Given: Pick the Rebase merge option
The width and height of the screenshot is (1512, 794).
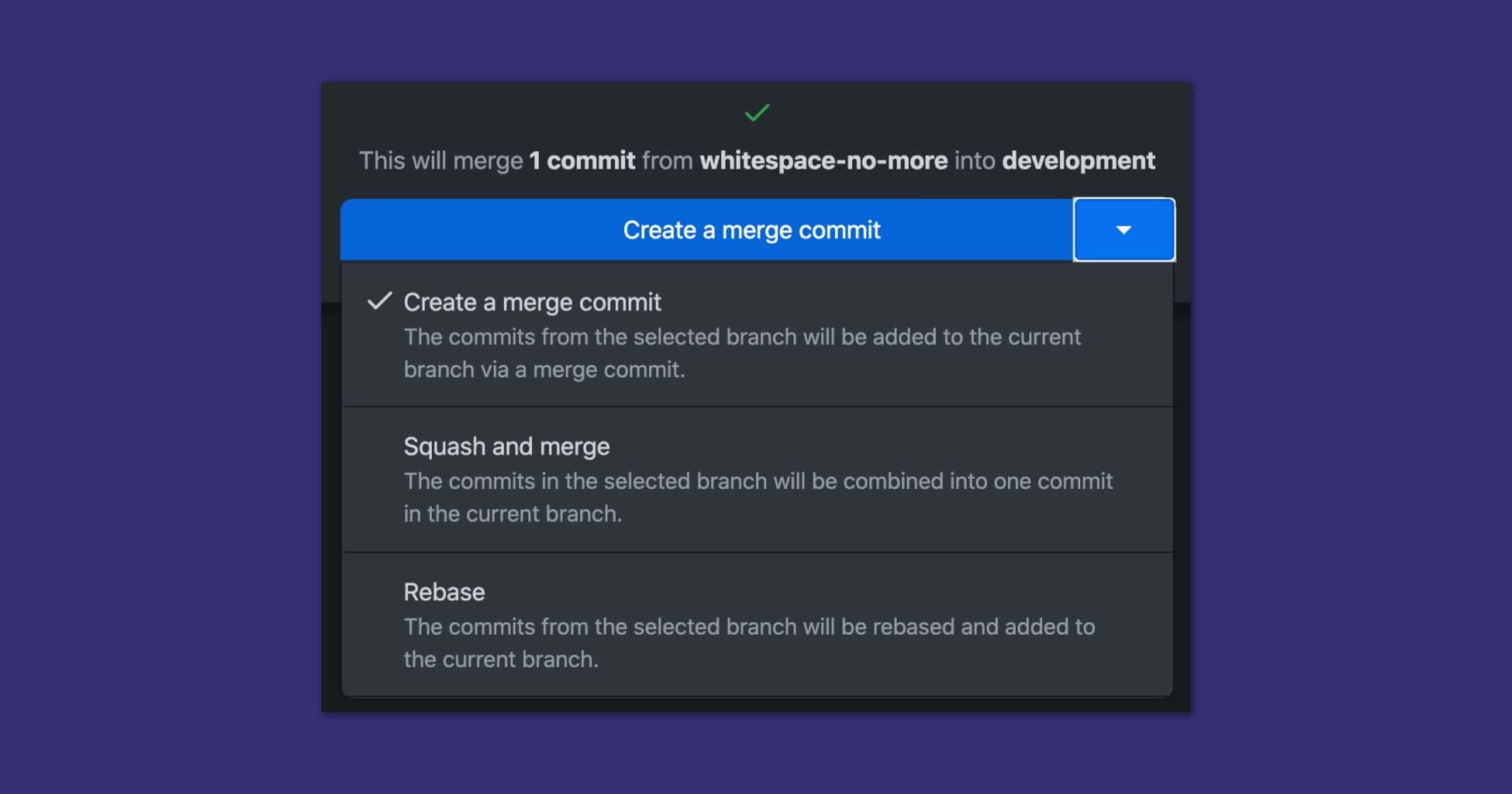Looking at the screenshot, I should tap(444, 592).
